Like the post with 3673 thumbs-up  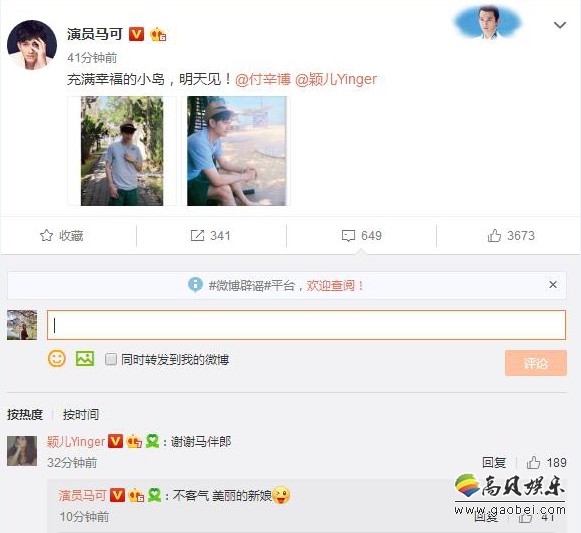pyautogui.click(x=494, y=235)
